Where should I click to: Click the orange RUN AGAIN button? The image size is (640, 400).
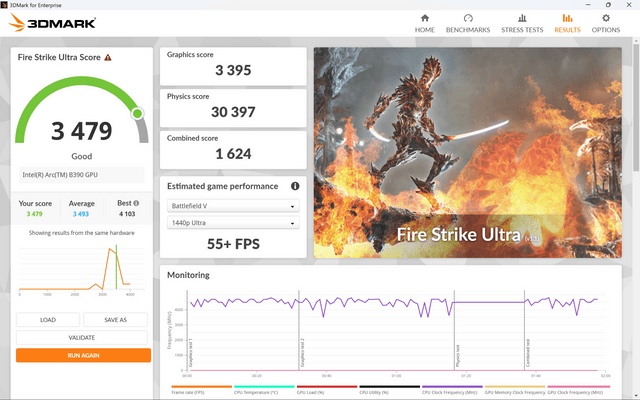click(x=83, y=355)
